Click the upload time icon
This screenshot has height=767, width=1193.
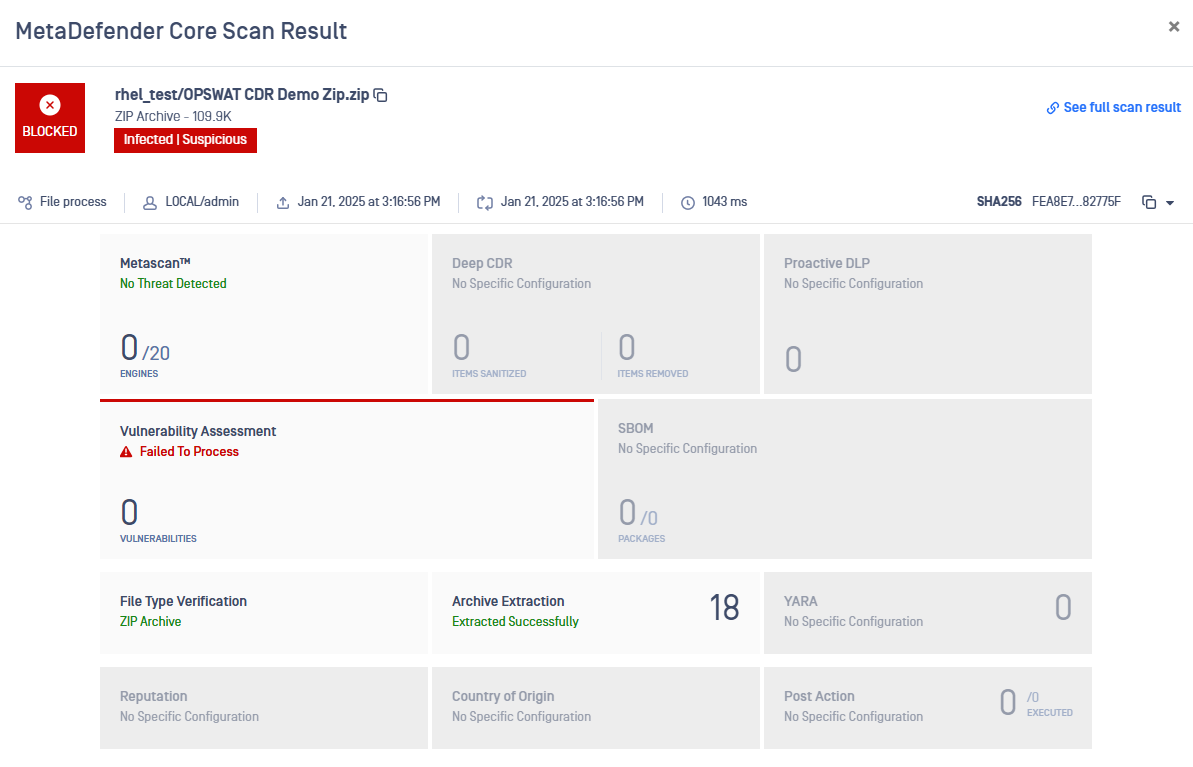pyautogui.click(x=283, y=202)
